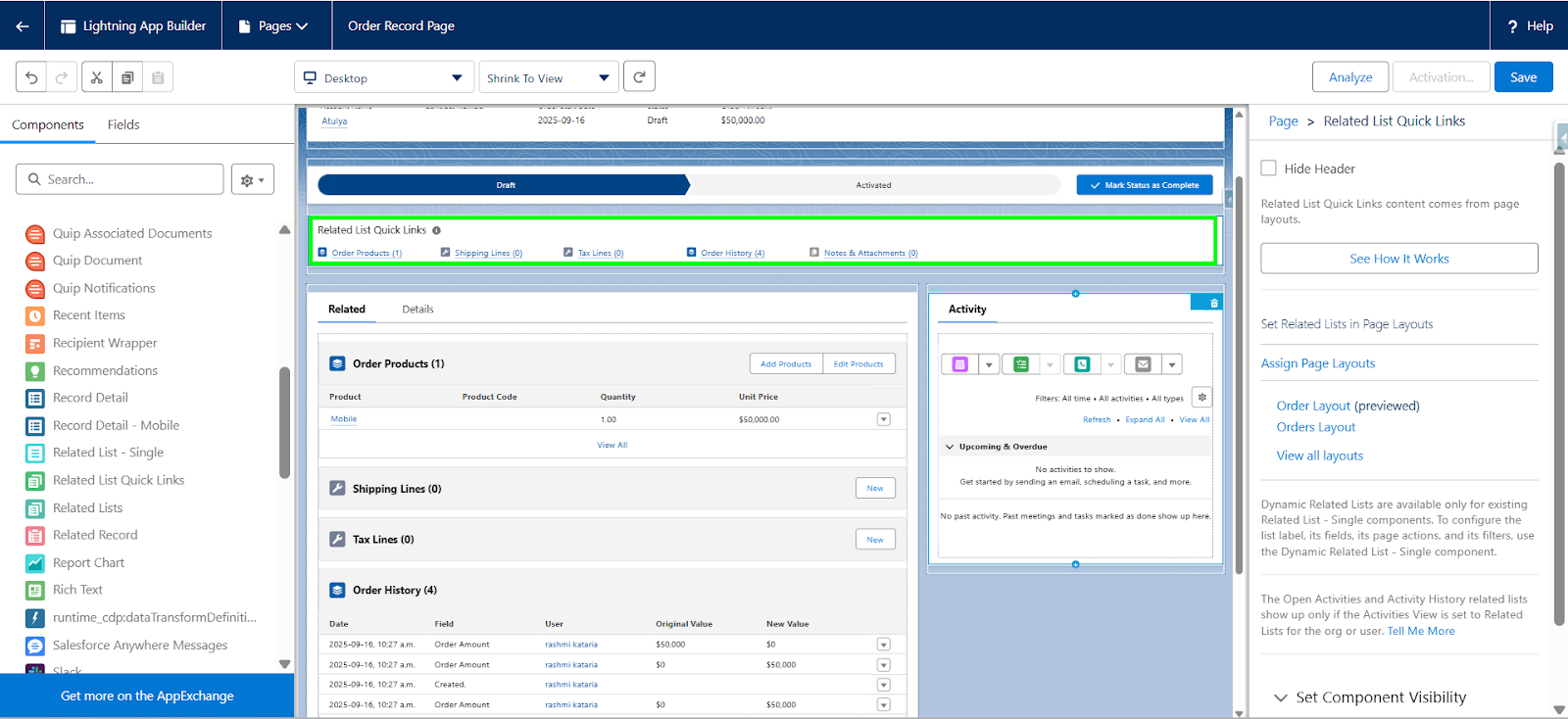Click the Activity filter gear icon

click(x=1201, y=397)
